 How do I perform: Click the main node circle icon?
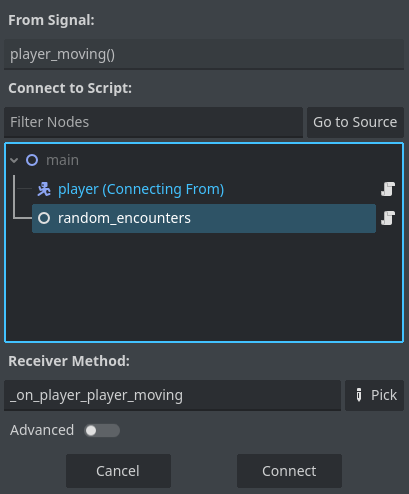(x=32, y=160)
